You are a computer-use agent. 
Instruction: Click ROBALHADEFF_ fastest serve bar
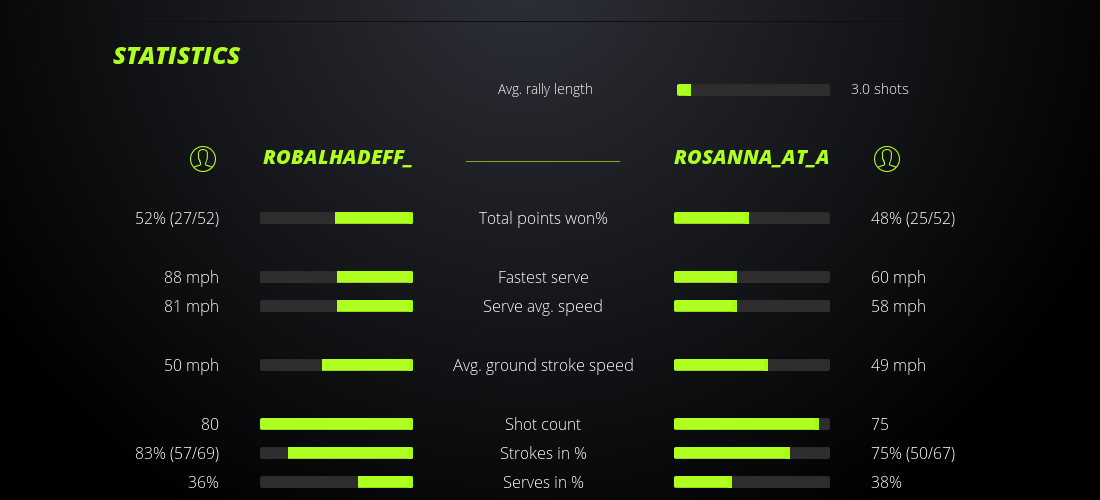pos(336,277)
